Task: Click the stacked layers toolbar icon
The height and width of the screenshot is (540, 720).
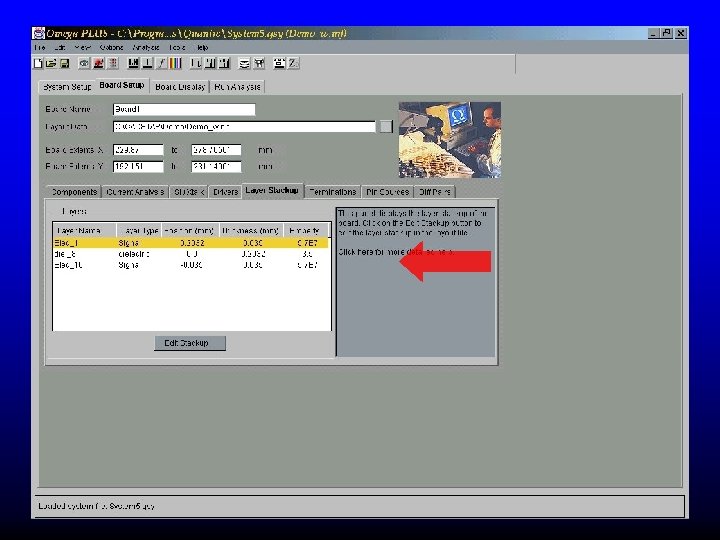Action: pyautogui.click(x=244, y=63)
